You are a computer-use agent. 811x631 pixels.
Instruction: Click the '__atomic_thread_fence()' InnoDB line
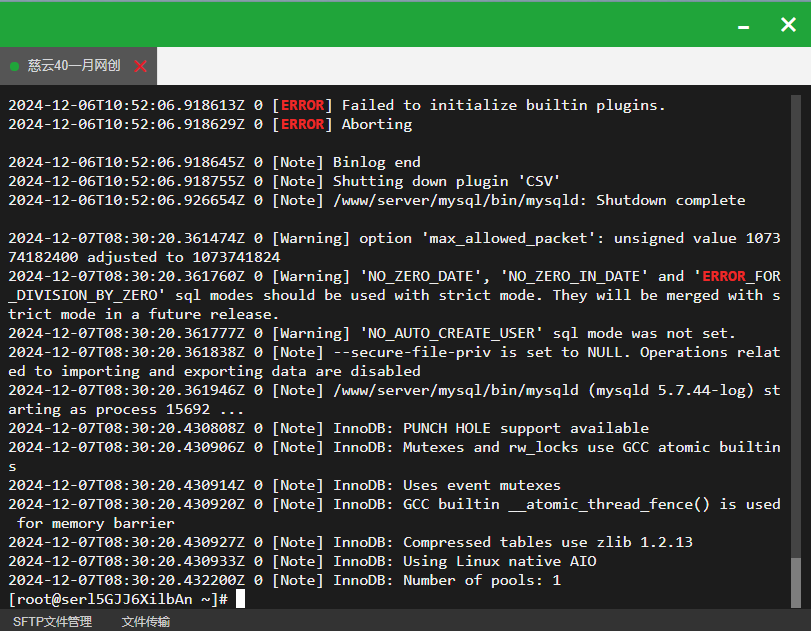tap(394, 514)
